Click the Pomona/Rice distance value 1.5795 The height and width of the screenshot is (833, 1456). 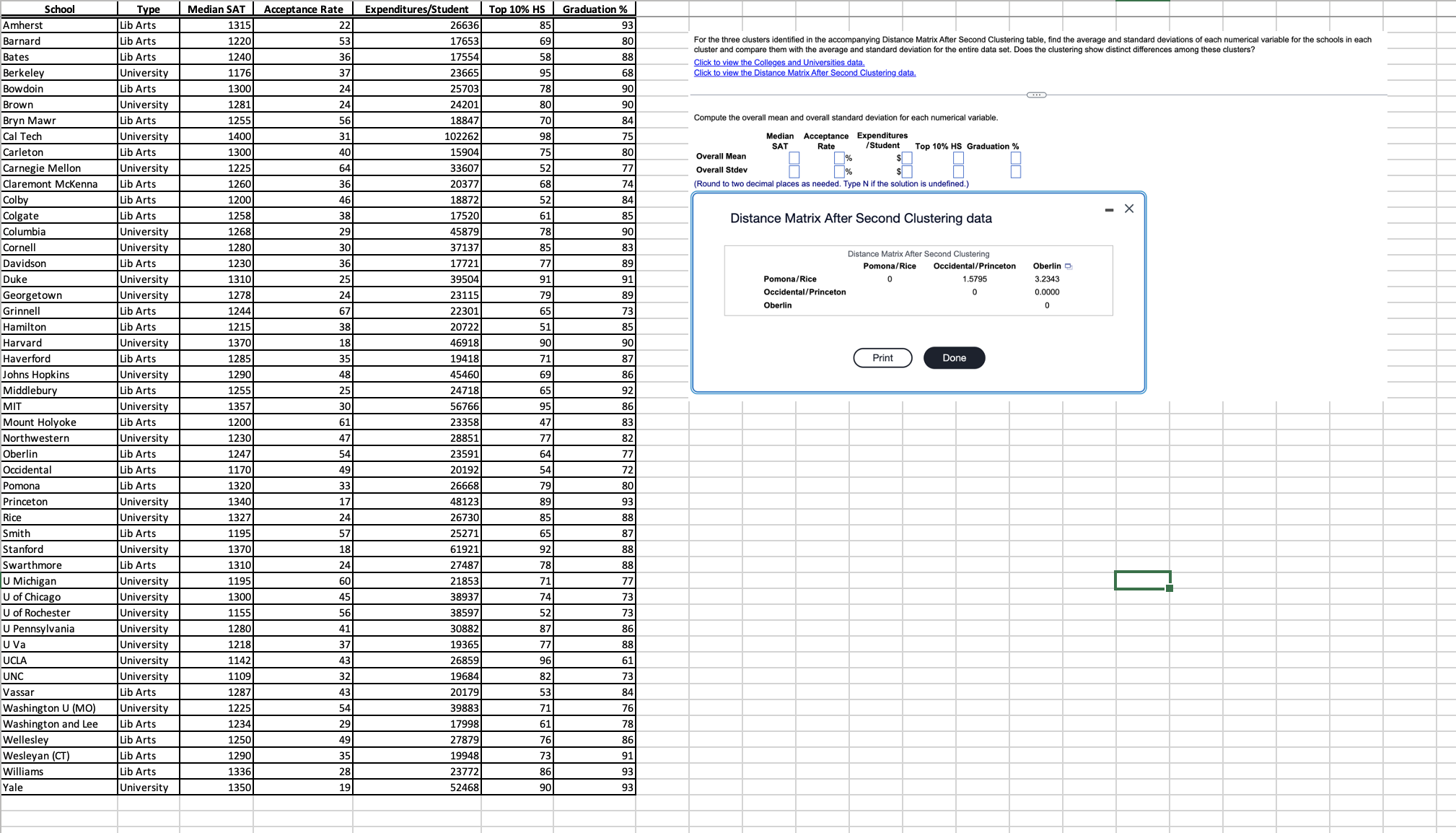(x=974, y=279)
